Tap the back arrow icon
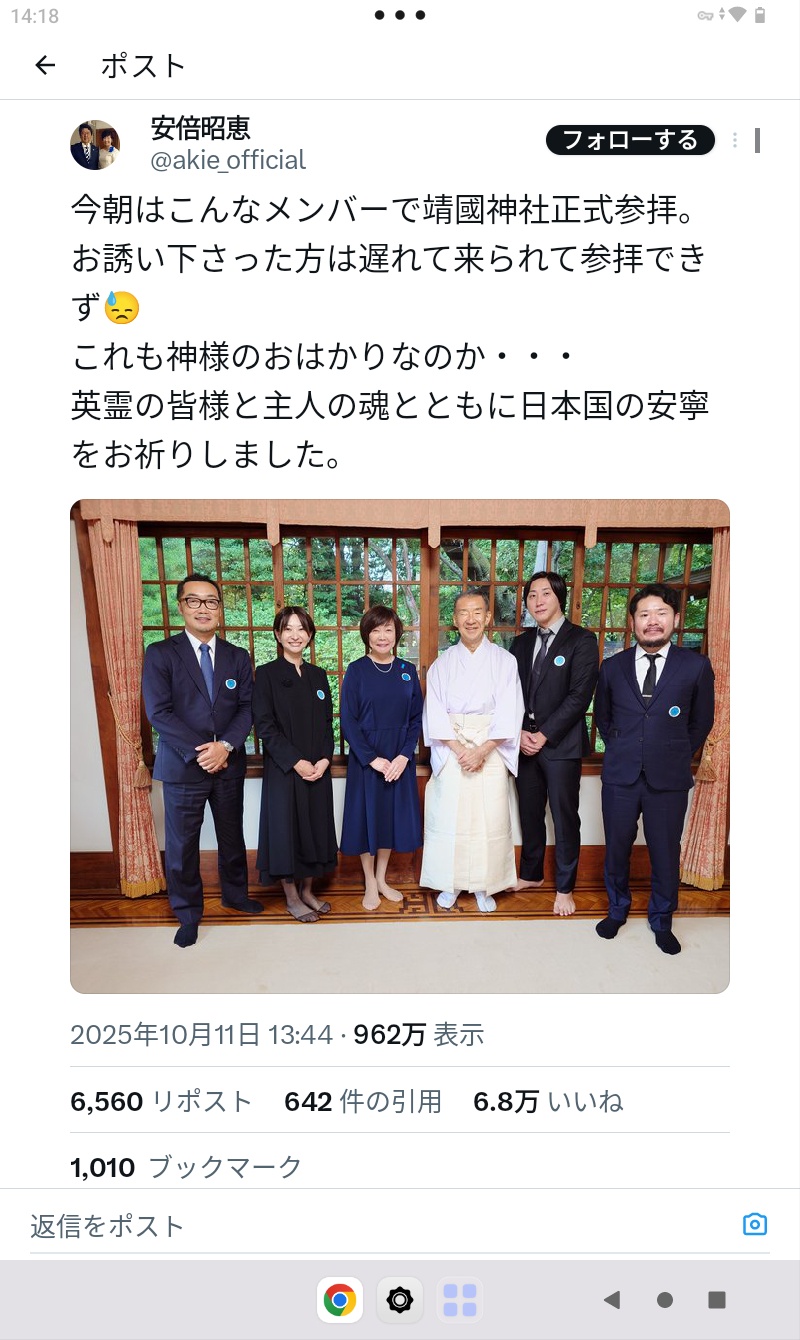 [x=45, y=66]
